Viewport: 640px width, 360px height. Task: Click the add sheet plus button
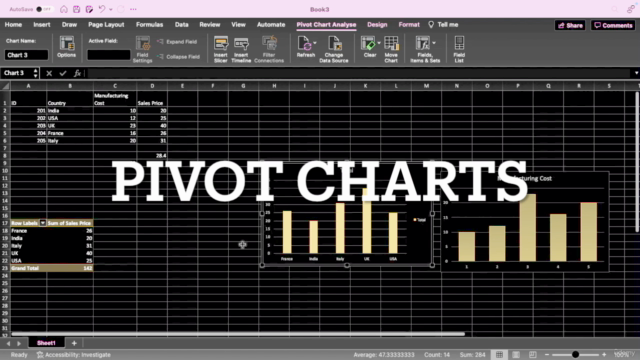point(74,343)
